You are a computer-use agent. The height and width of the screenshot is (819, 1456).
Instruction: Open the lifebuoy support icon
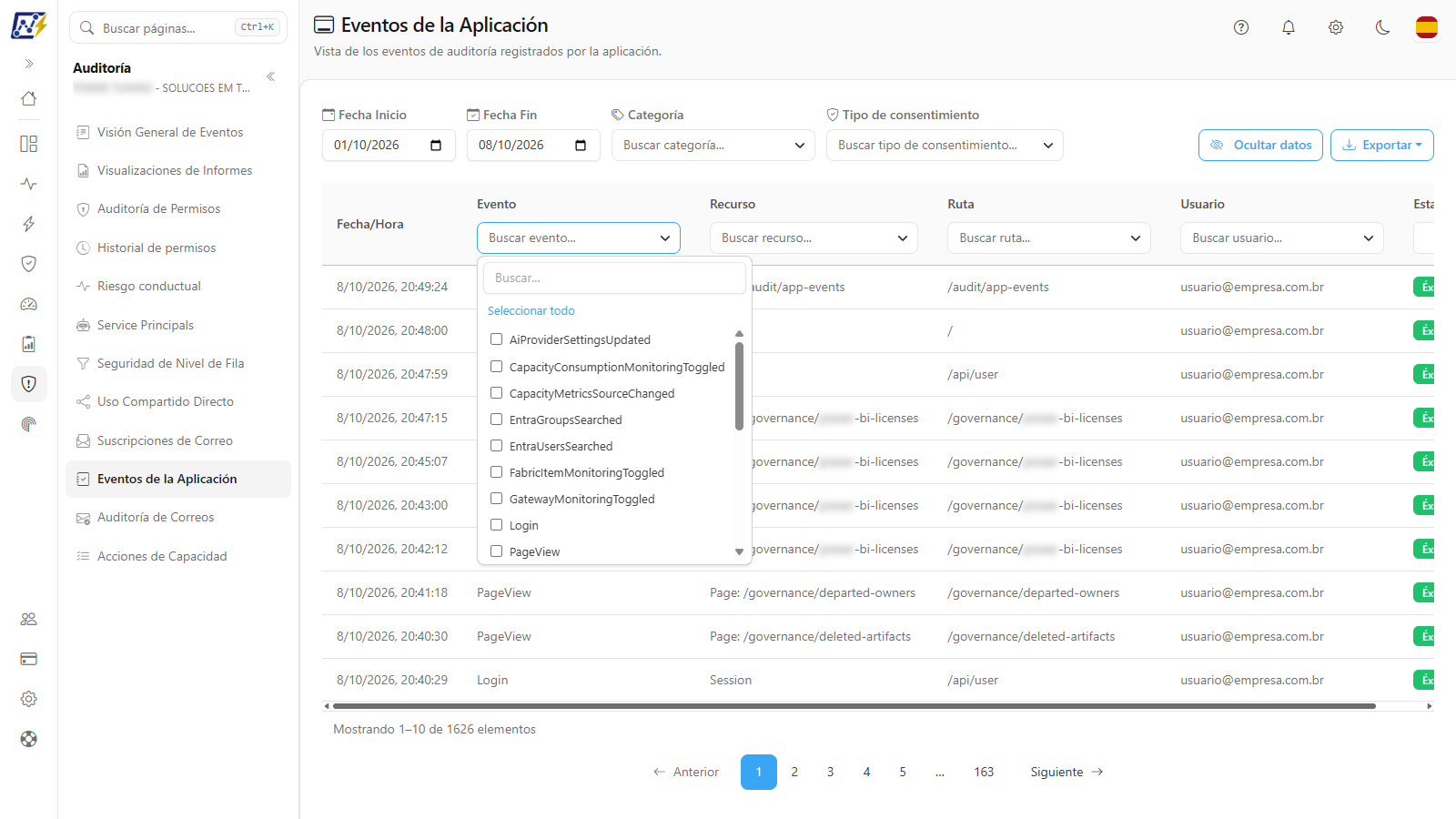tap(29, 739)
